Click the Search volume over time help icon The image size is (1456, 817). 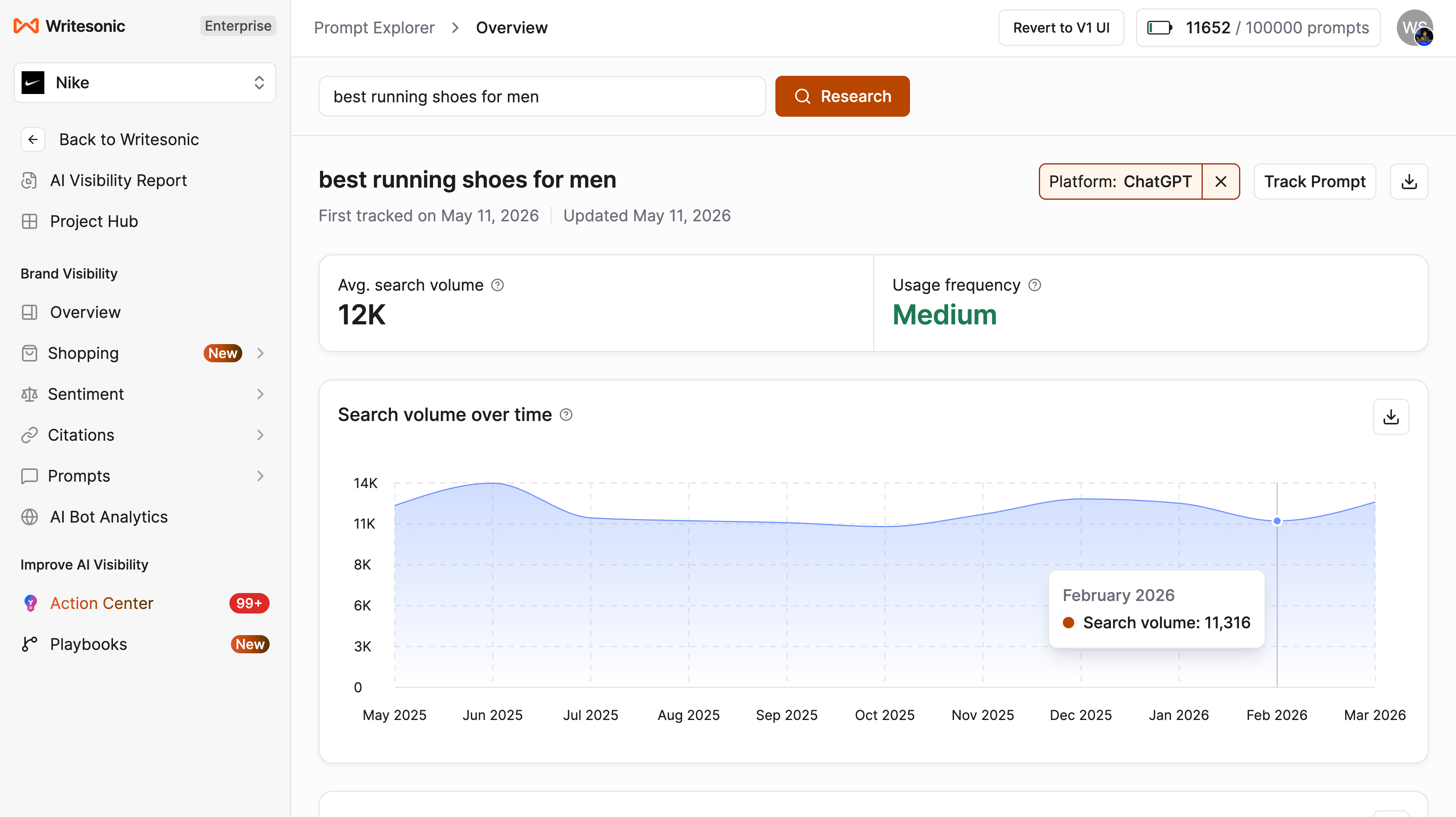pyautogui.click(x=566, y=415)
